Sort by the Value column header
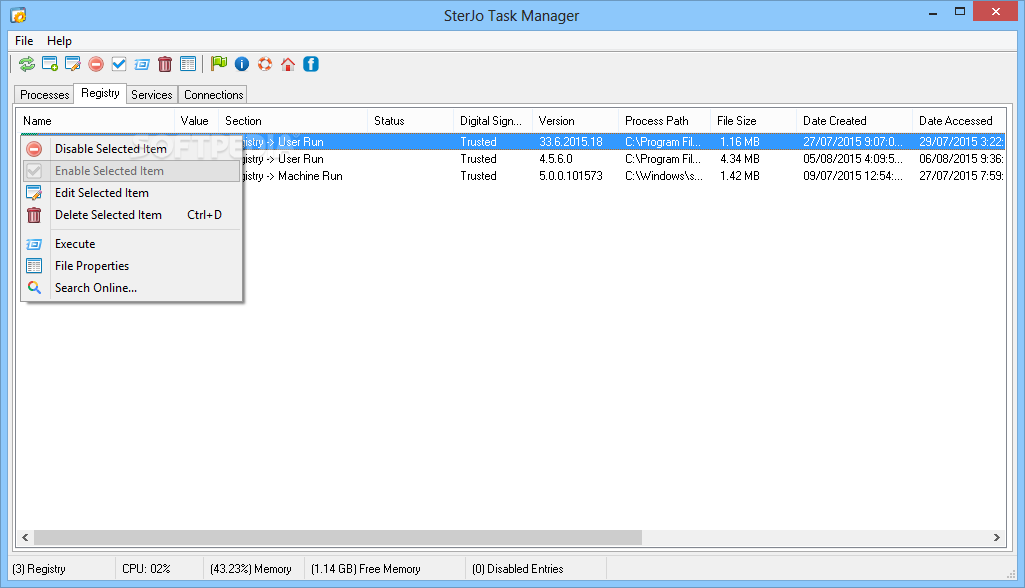This screenshot has width=1025, height=588. (x=196, y=121)
